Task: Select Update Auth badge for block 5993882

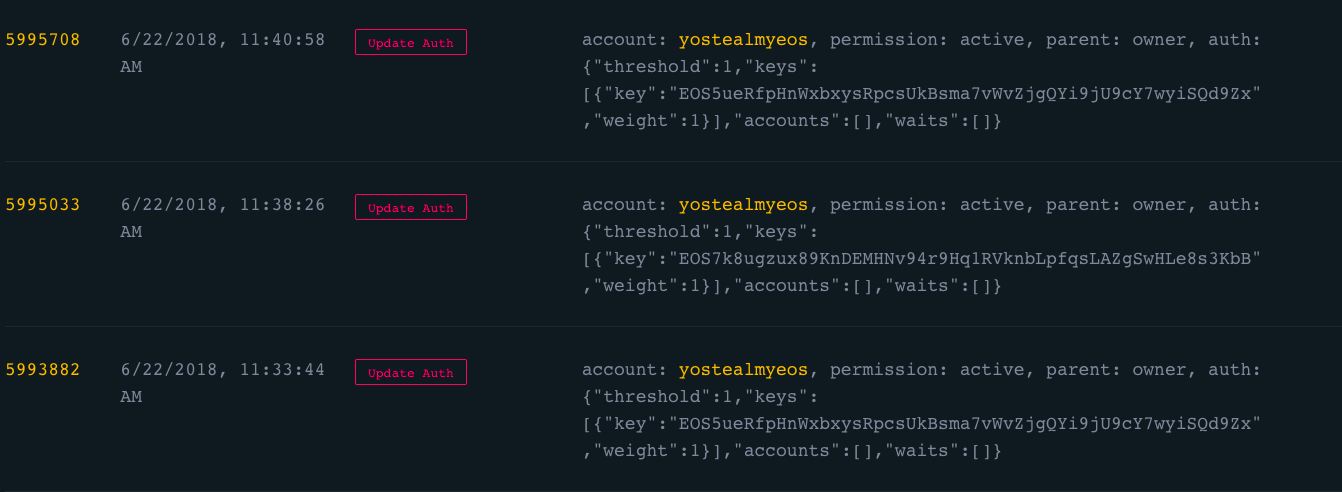Action: pos(410,372)
